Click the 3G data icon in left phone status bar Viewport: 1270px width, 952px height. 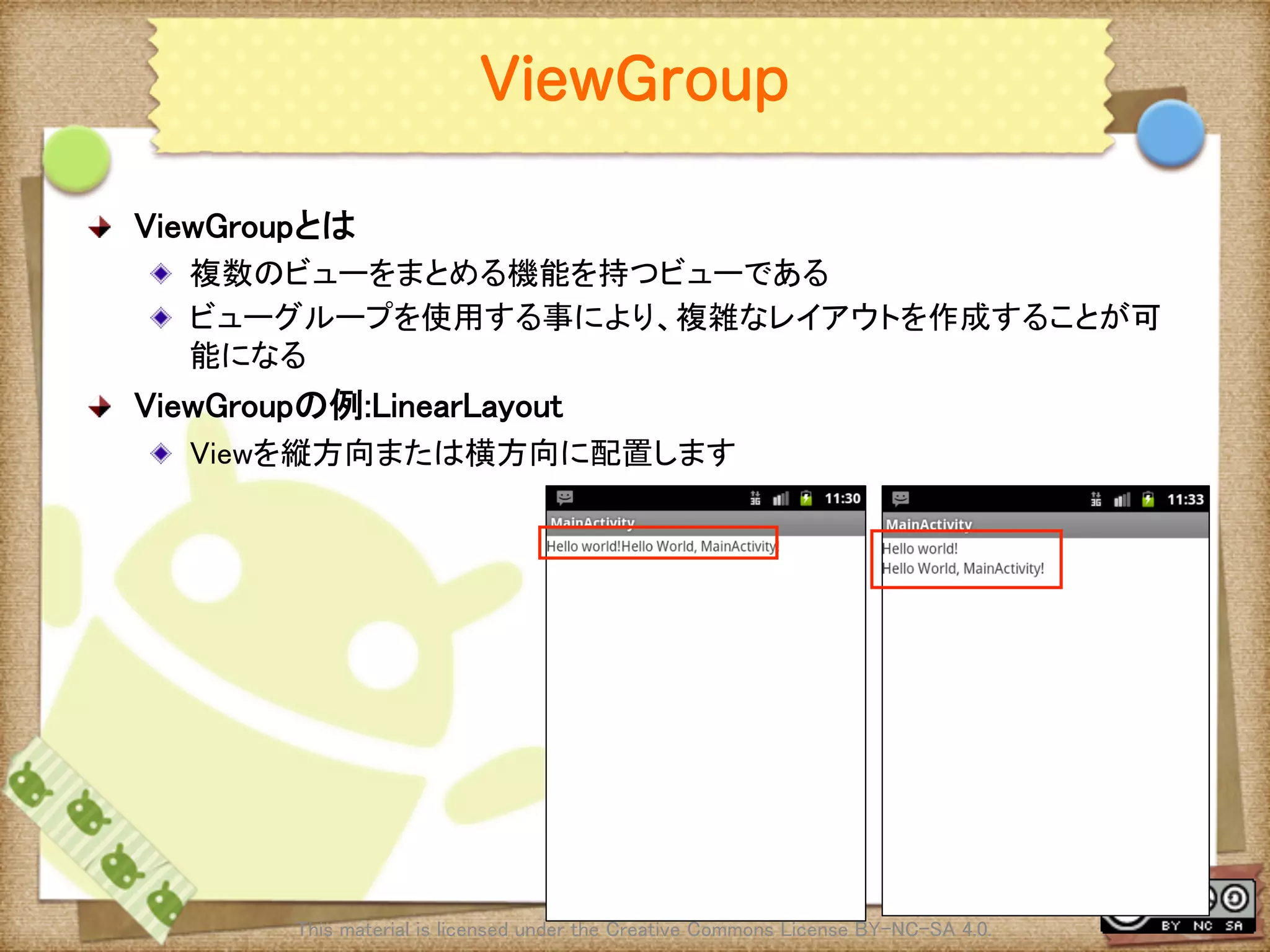(x=755, y=498)
